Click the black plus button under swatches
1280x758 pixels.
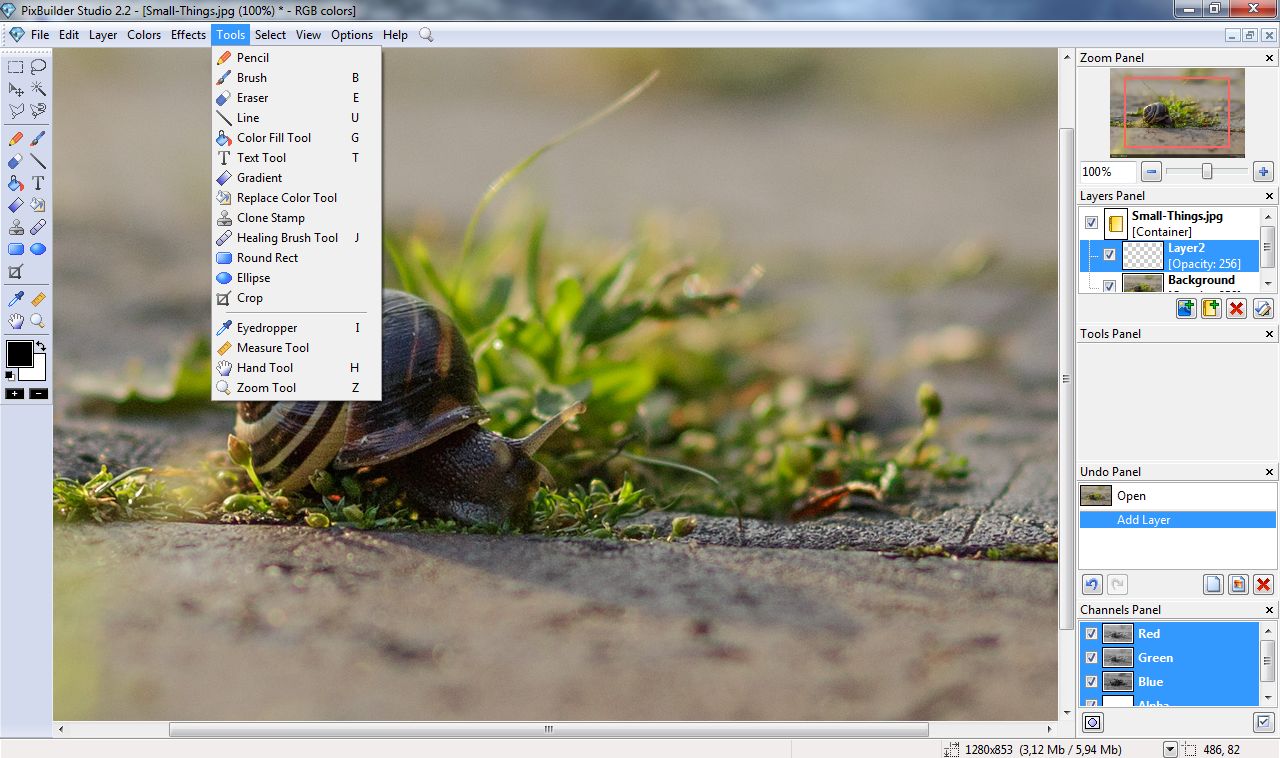point(14,394)
